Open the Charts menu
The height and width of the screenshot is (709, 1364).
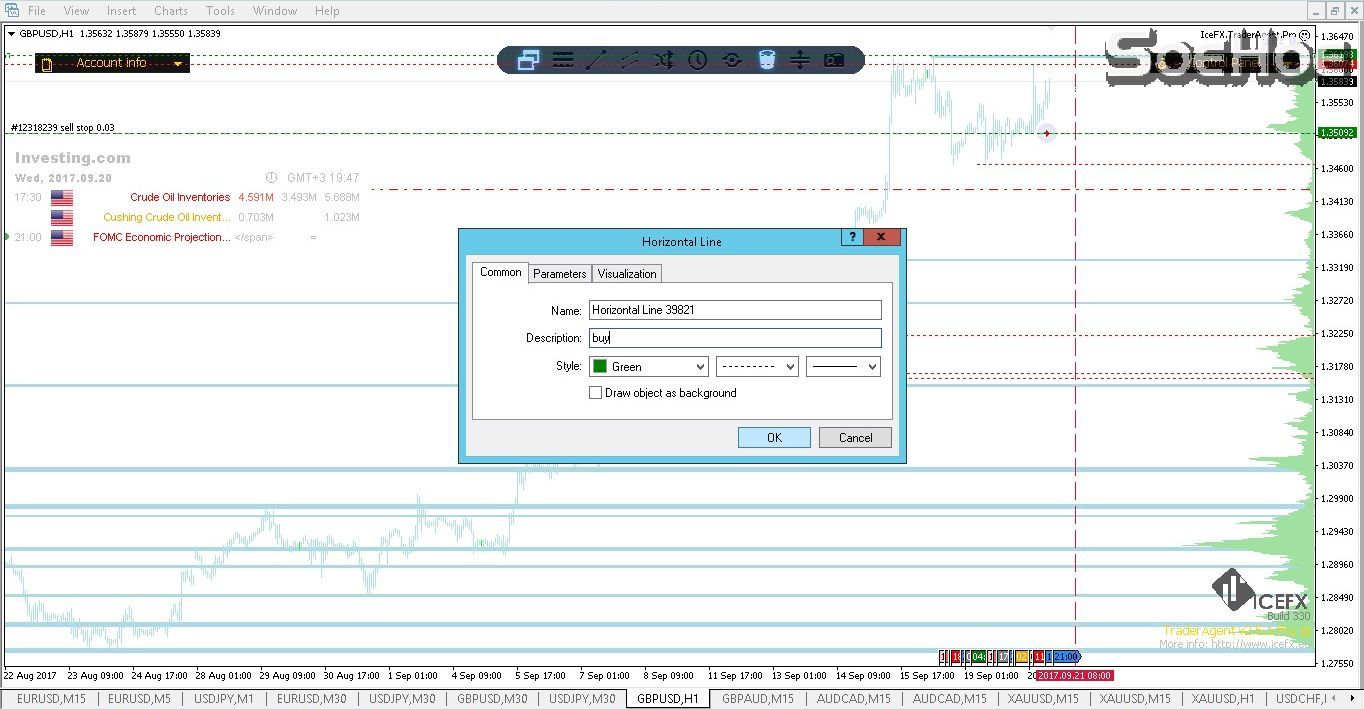click(170, 11)
